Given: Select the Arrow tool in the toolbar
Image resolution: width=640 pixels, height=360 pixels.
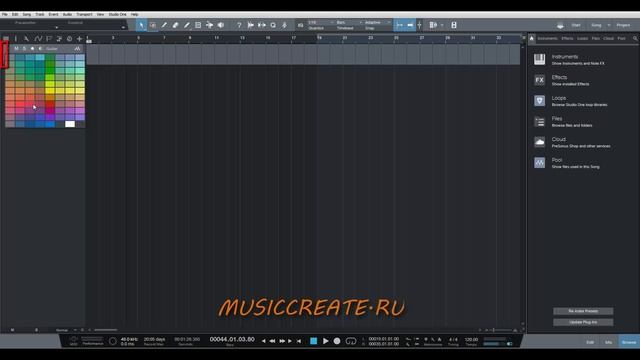Looking at the screenshot, I should click(141, 25).
